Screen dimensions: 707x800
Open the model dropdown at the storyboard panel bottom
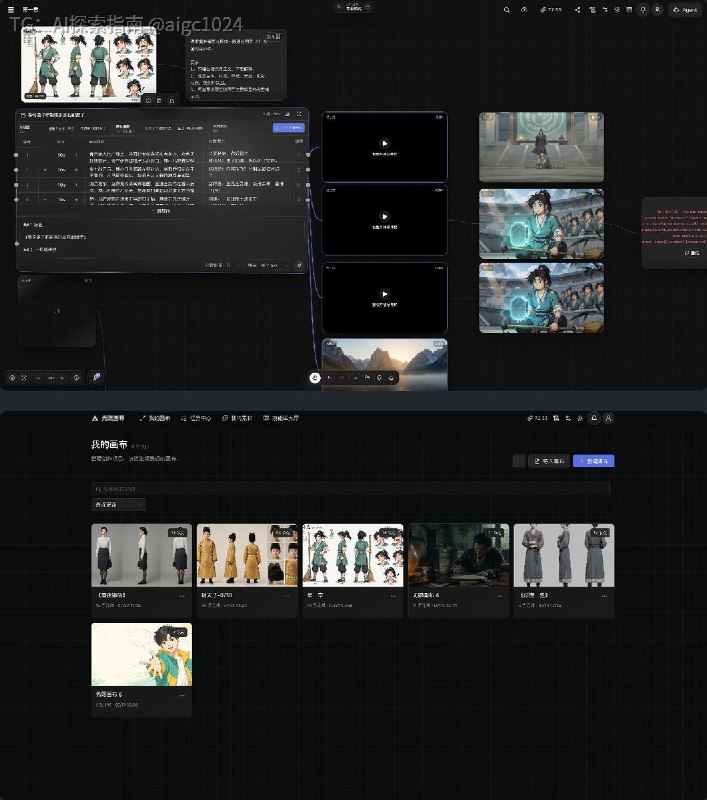268,265
